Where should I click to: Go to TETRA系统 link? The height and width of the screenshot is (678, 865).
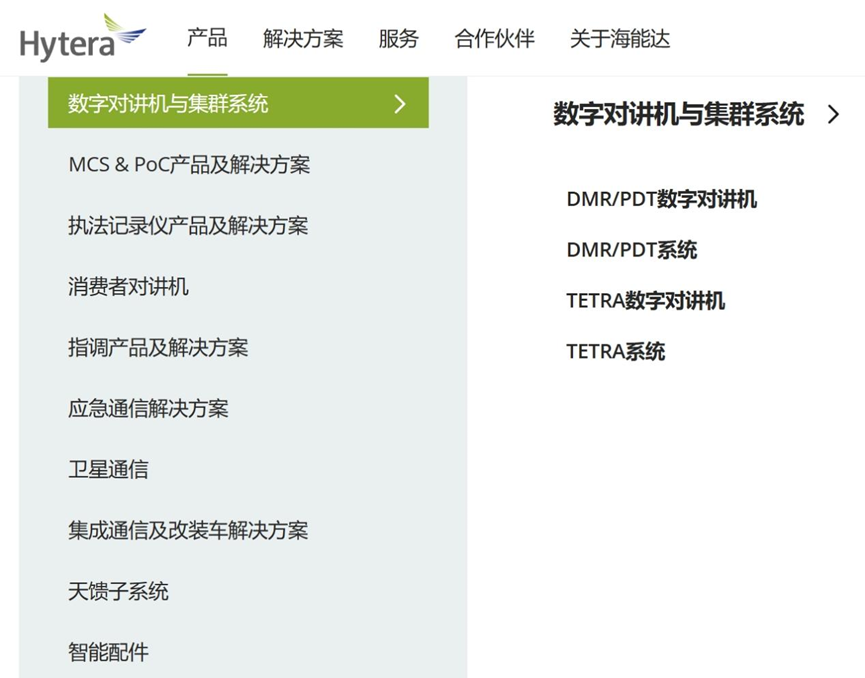click(615, 351)
